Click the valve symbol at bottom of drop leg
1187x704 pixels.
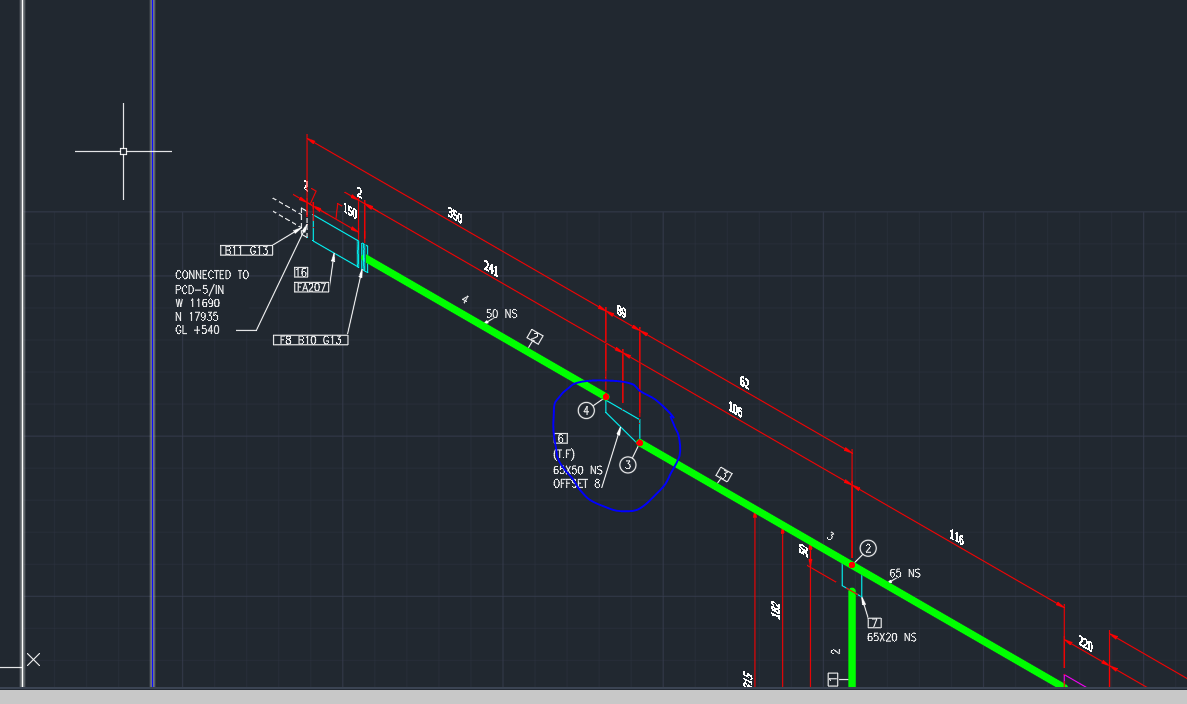[832, 679]
